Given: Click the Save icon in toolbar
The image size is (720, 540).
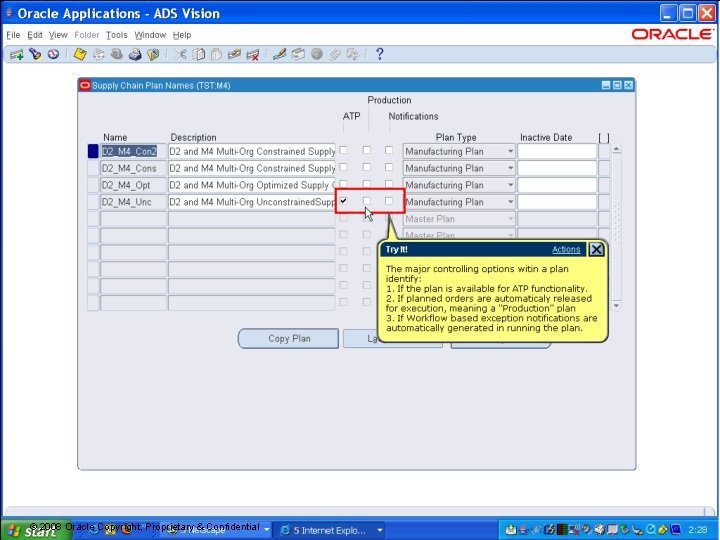Looking at the screenshot, I should (80, 55).
